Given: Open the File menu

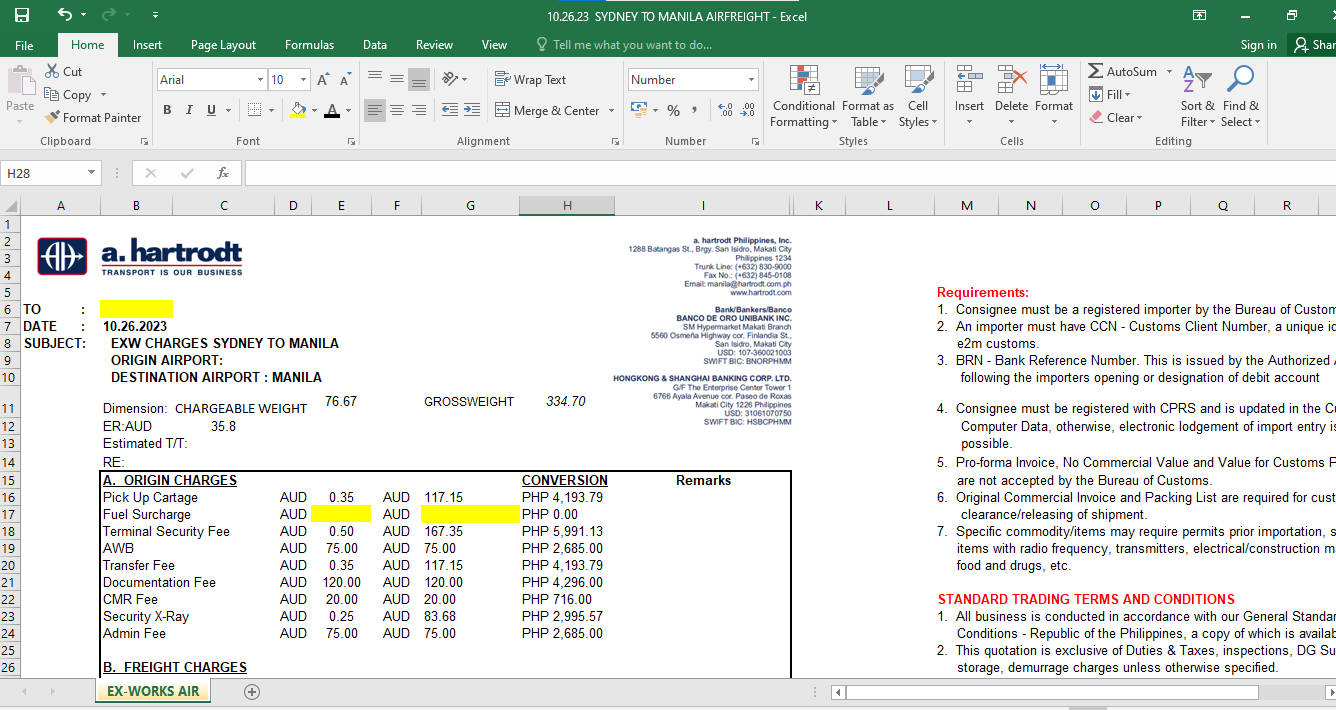Looking at the screenshot, I should coord(24,45).
